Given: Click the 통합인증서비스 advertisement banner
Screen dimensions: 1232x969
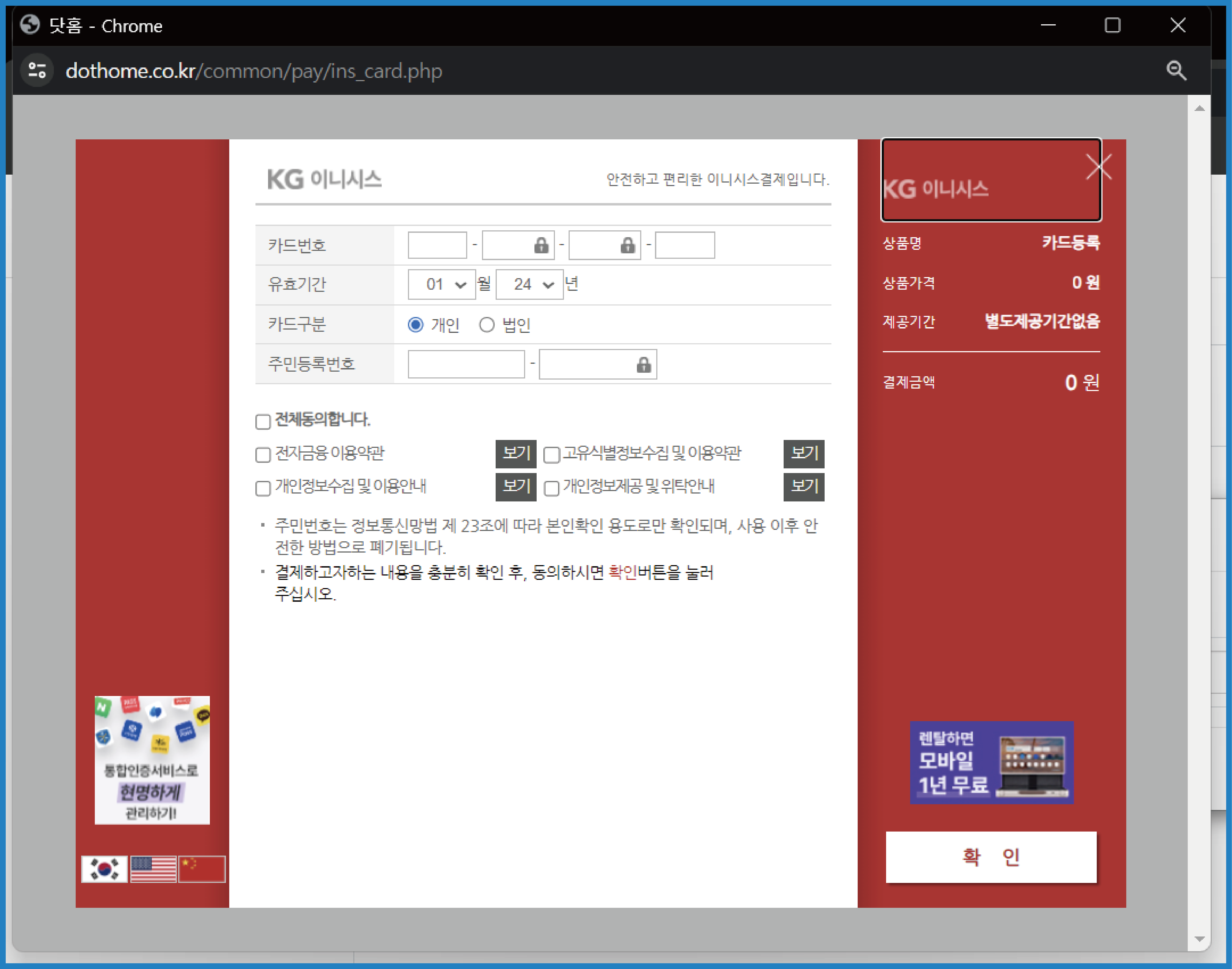Looking at the screenshot, I should [152, 760].
